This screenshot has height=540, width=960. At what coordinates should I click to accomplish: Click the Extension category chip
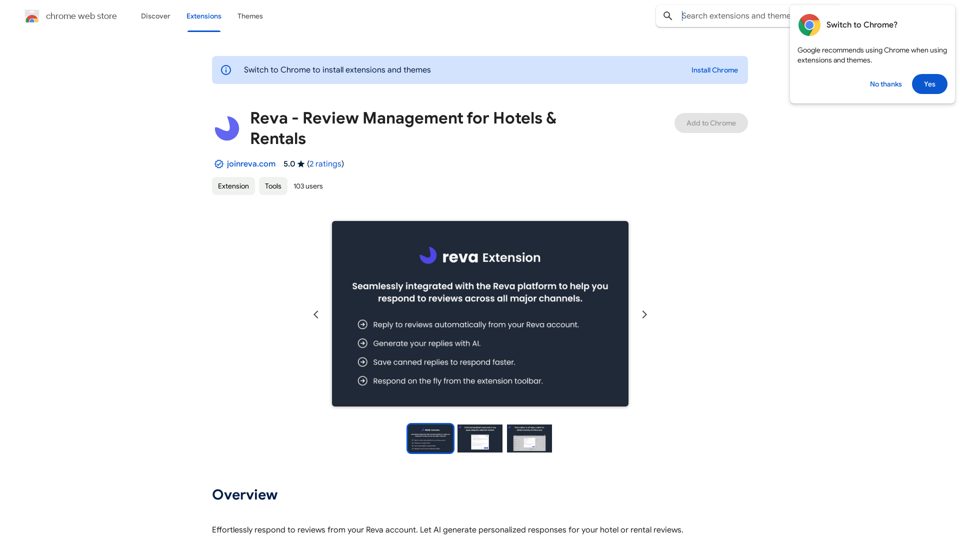(x=233, y=186)
